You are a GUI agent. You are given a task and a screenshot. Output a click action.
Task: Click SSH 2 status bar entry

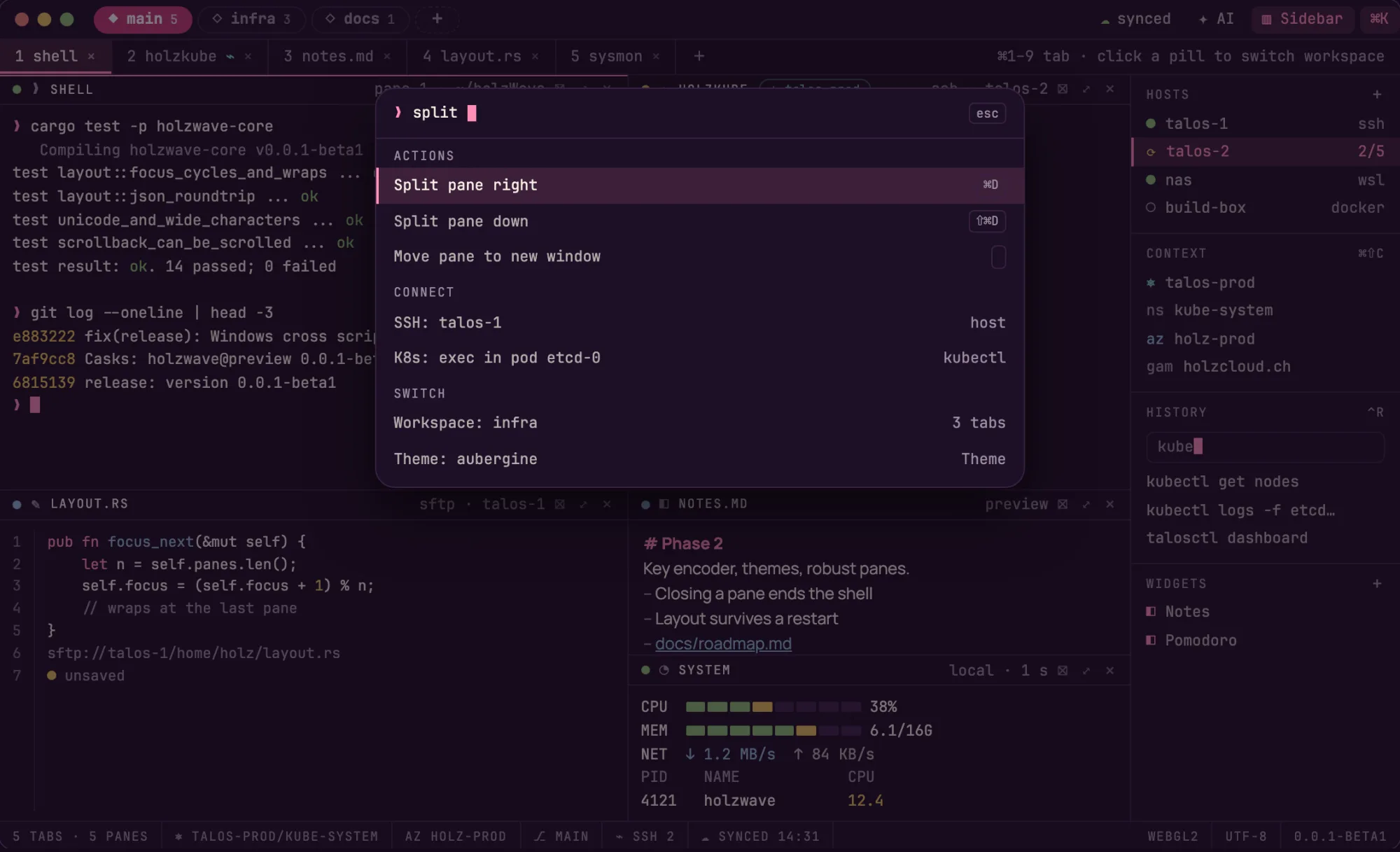[x=645, y=837]
